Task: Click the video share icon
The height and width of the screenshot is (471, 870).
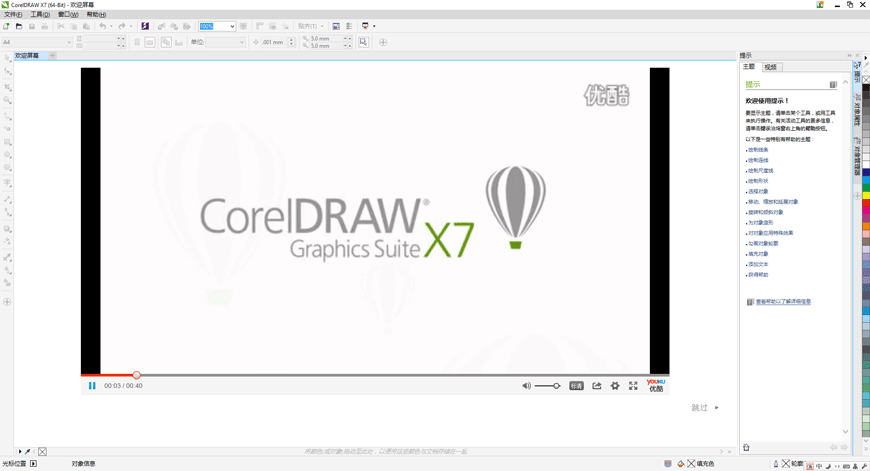Action: tap(596, 386)
